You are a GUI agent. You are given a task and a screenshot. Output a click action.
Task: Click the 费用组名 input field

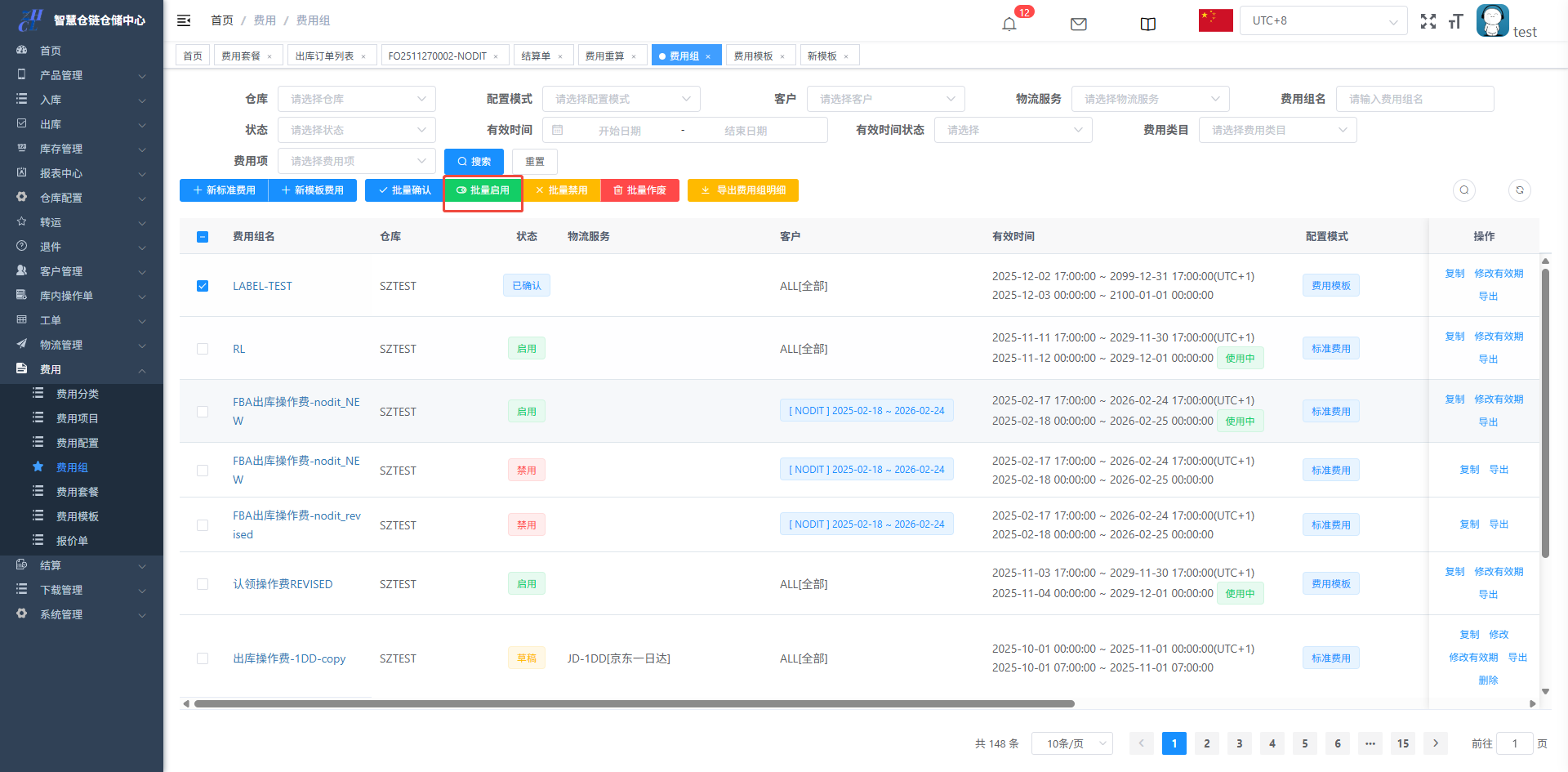pyautogui.click(x=1414, y=99)
